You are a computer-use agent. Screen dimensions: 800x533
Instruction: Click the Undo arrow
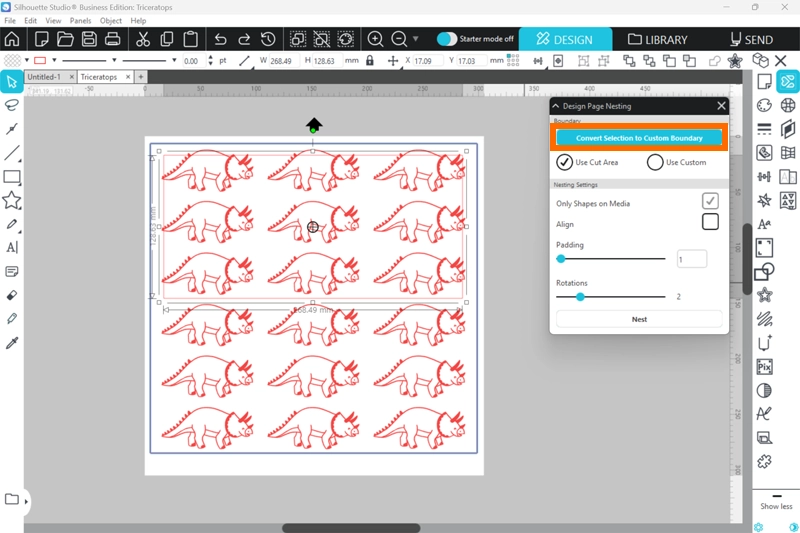[220, 39]
